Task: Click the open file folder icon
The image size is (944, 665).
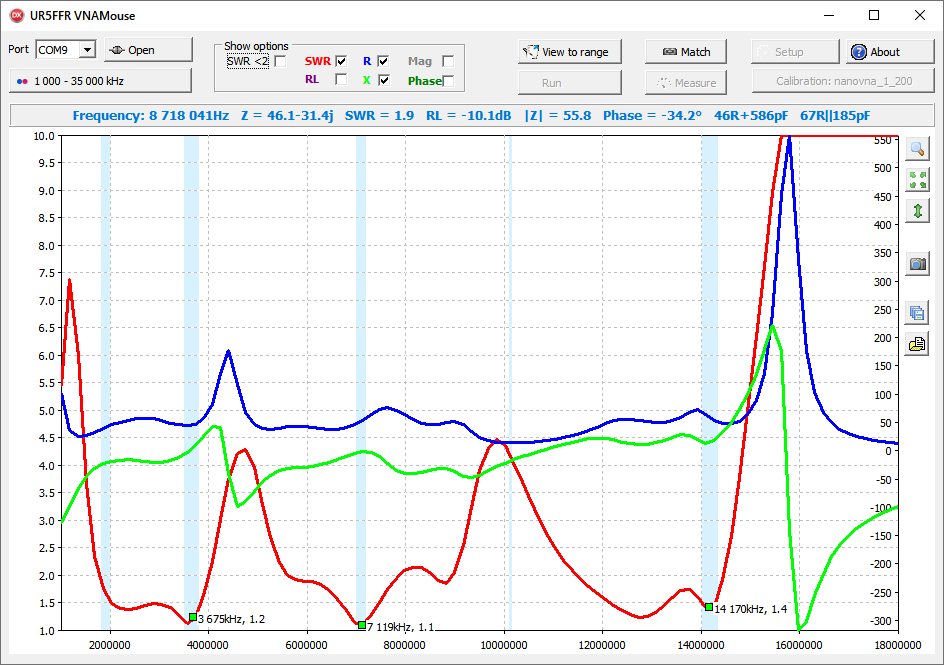Action: click(917, 344)
